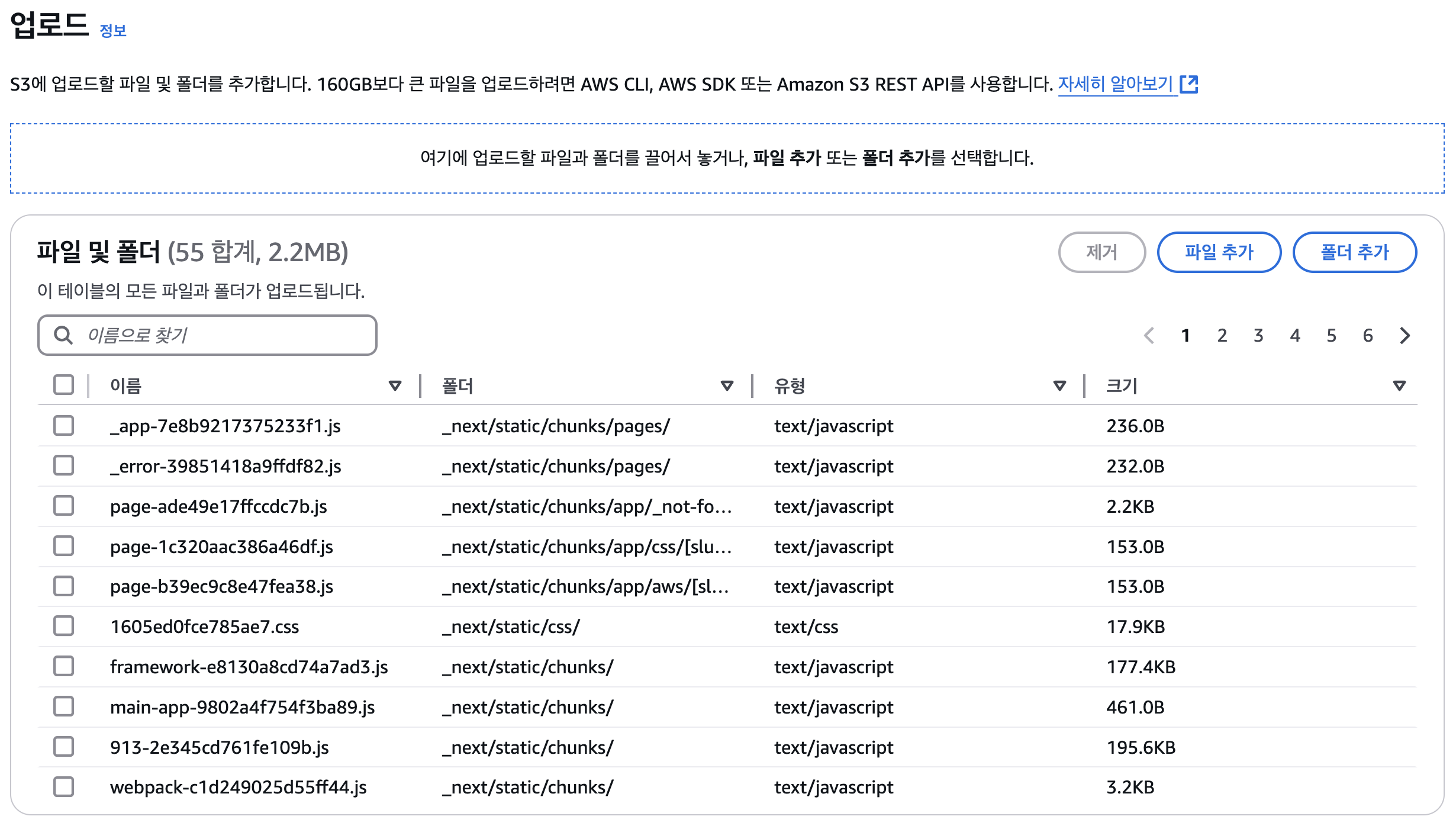Check the _app-7e8b9217375233f1.js row checkbox
1456x829 pixels.
(x=63, y=426)
